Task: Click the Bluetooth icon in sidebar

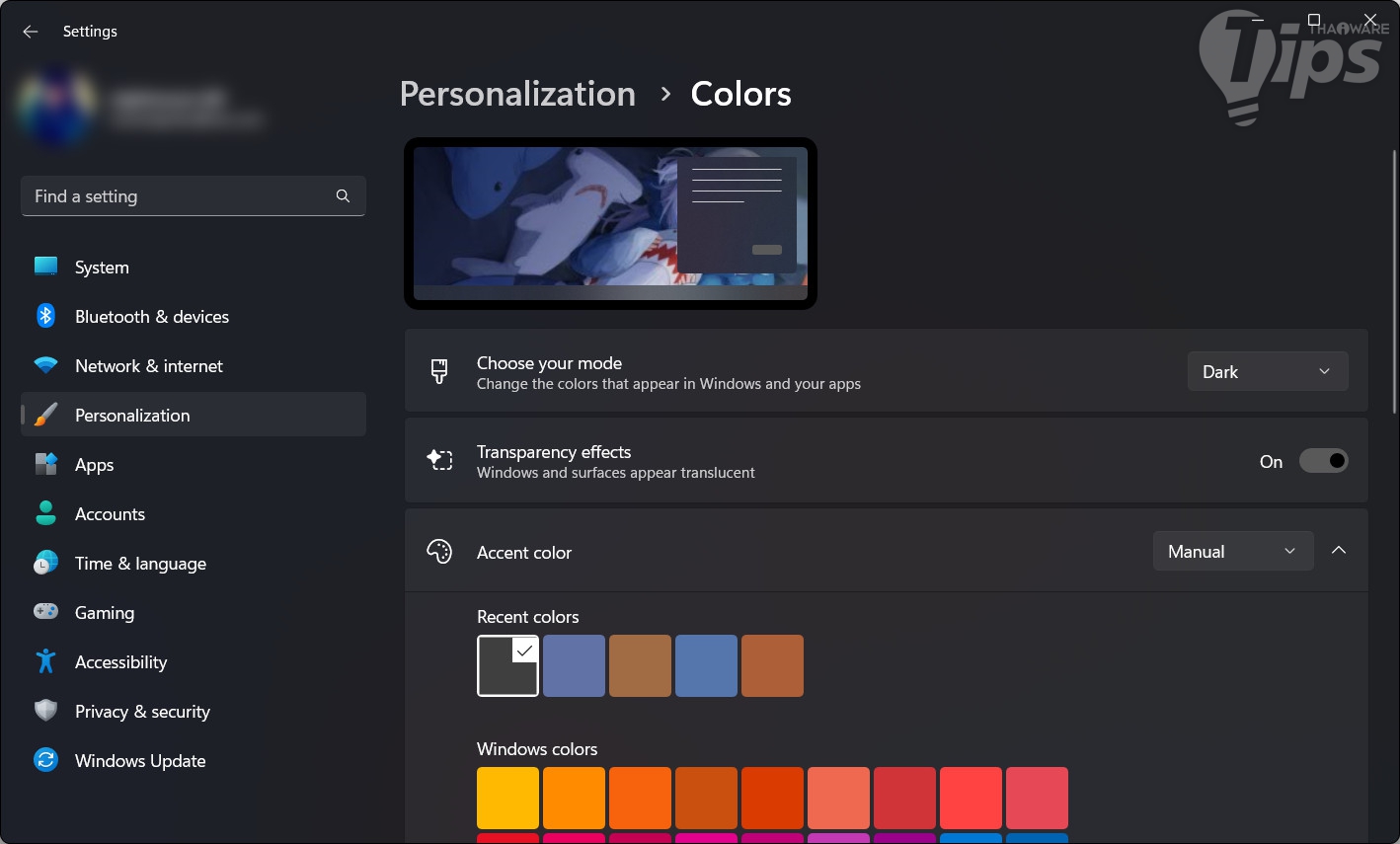Action: click(45, 316)
